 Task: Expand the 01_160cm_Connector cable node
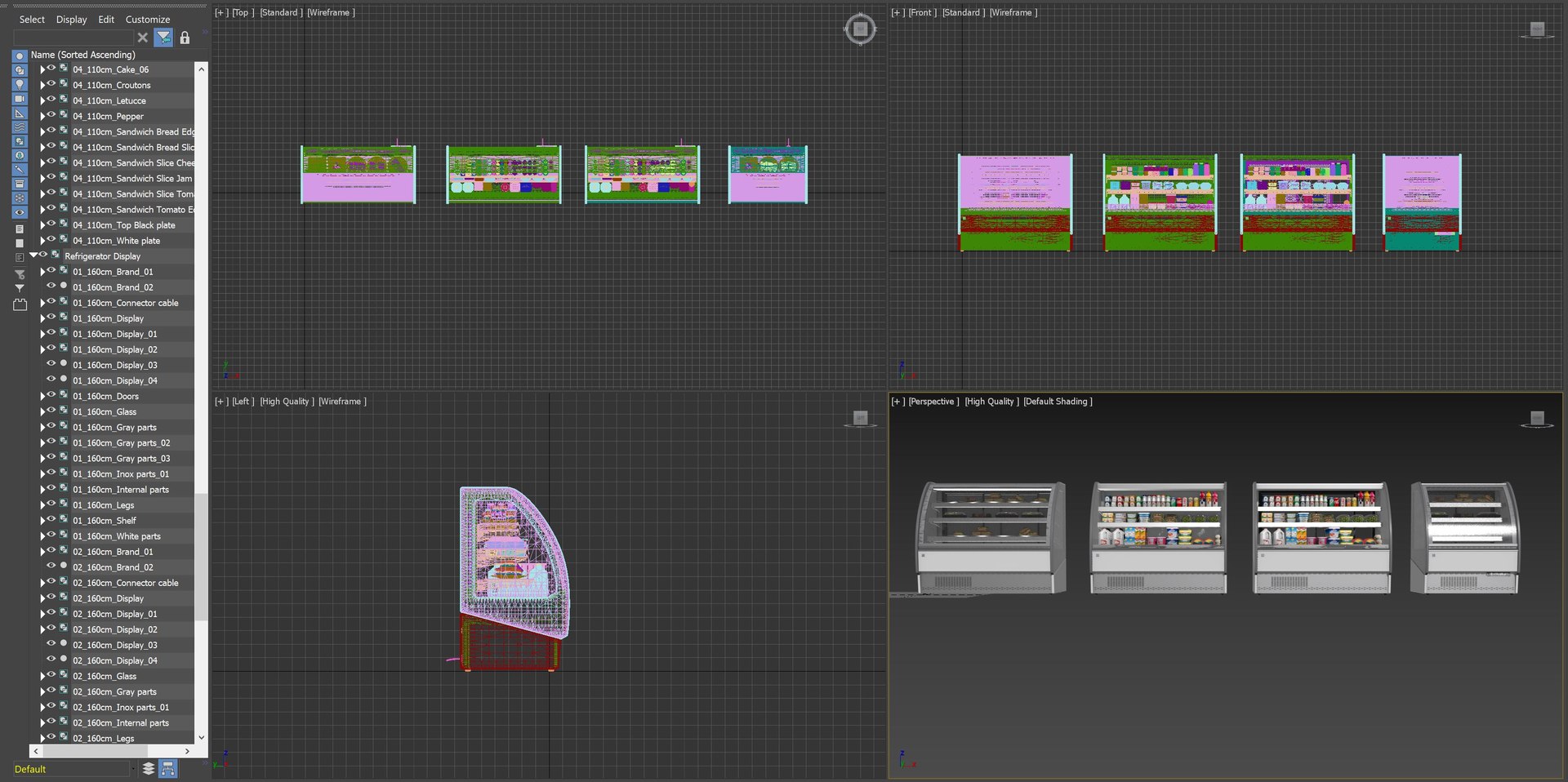(42, 303)
